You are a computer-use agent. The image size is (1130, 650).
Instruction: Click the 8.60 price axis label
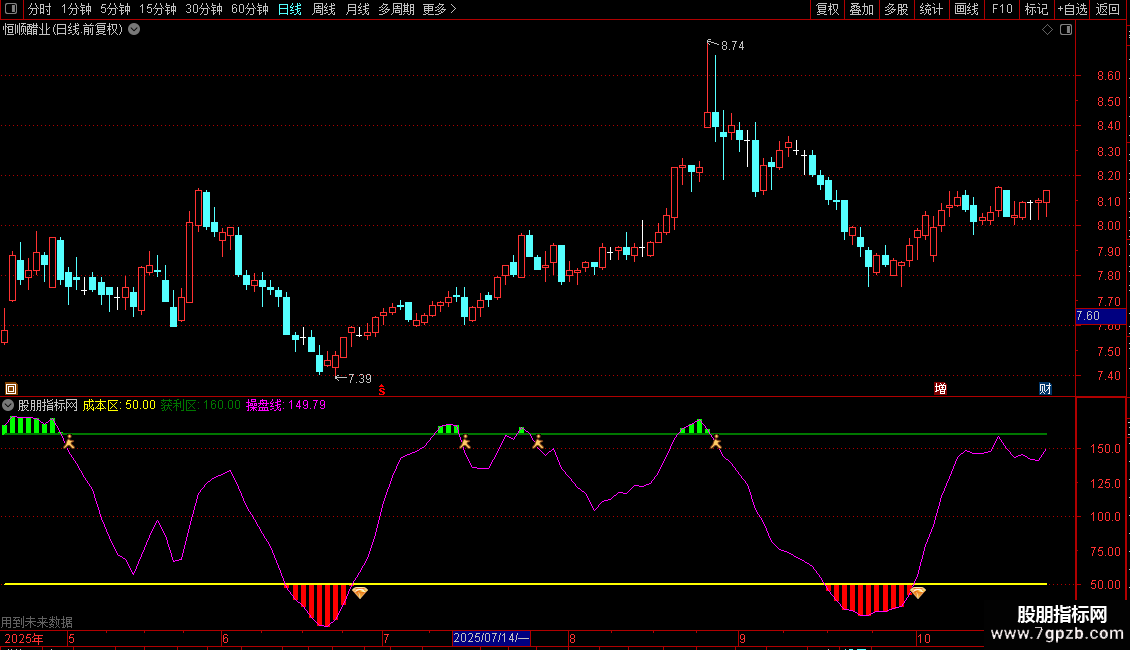point(1108,76)
